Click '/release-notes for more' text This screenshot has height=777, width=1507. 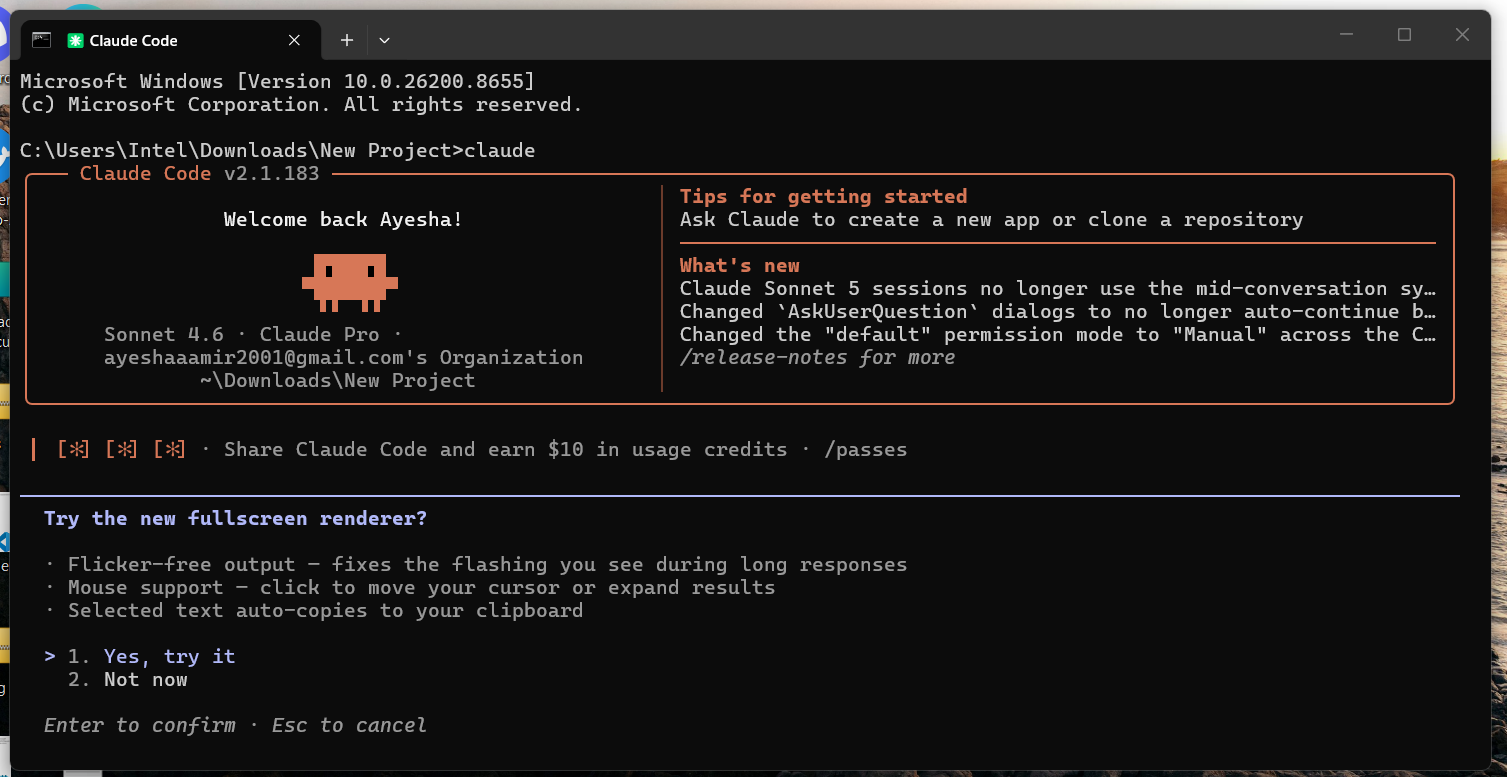click(817, 357)
